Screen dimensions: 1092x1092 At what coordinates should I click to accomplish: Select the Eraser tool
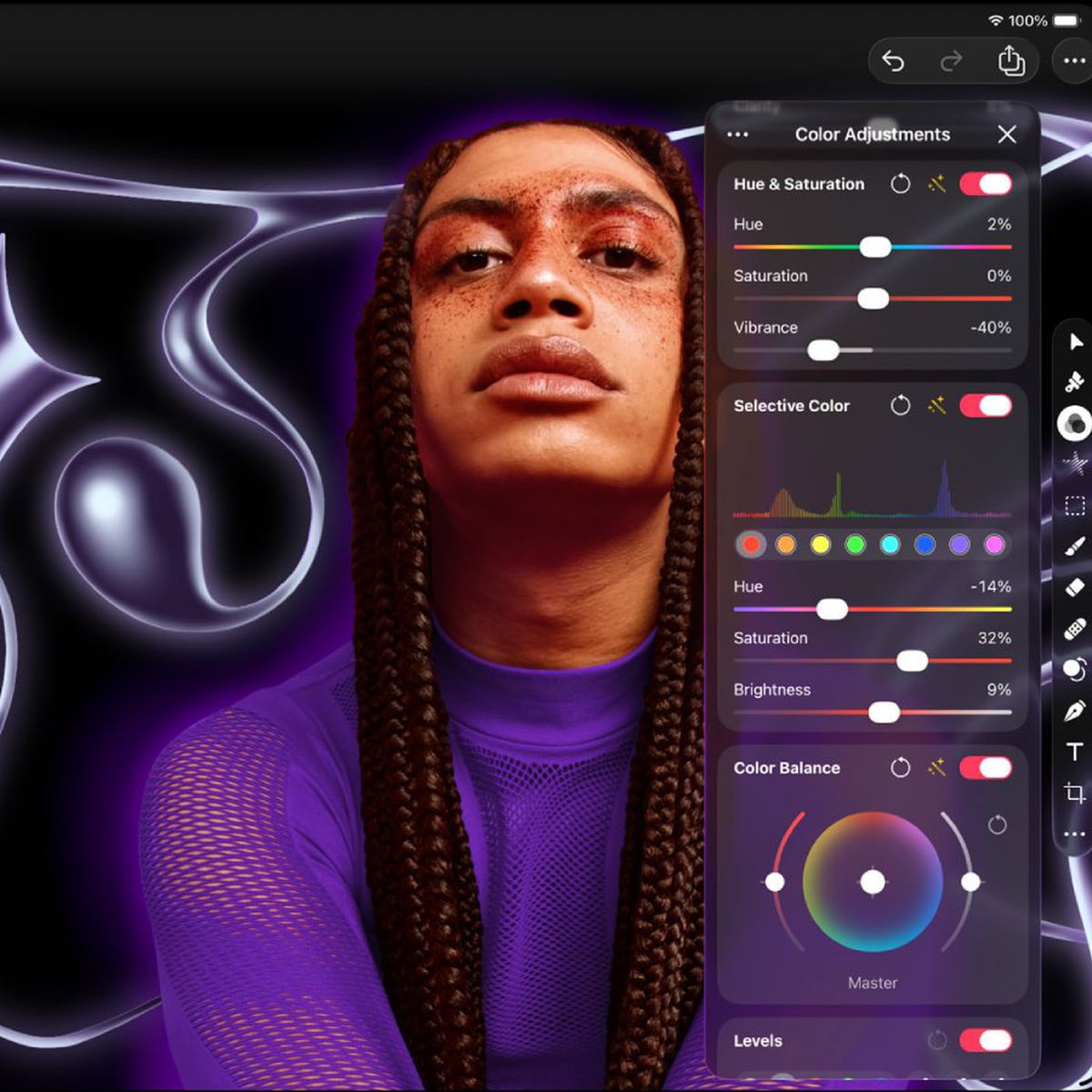[x=1075, y=588]
